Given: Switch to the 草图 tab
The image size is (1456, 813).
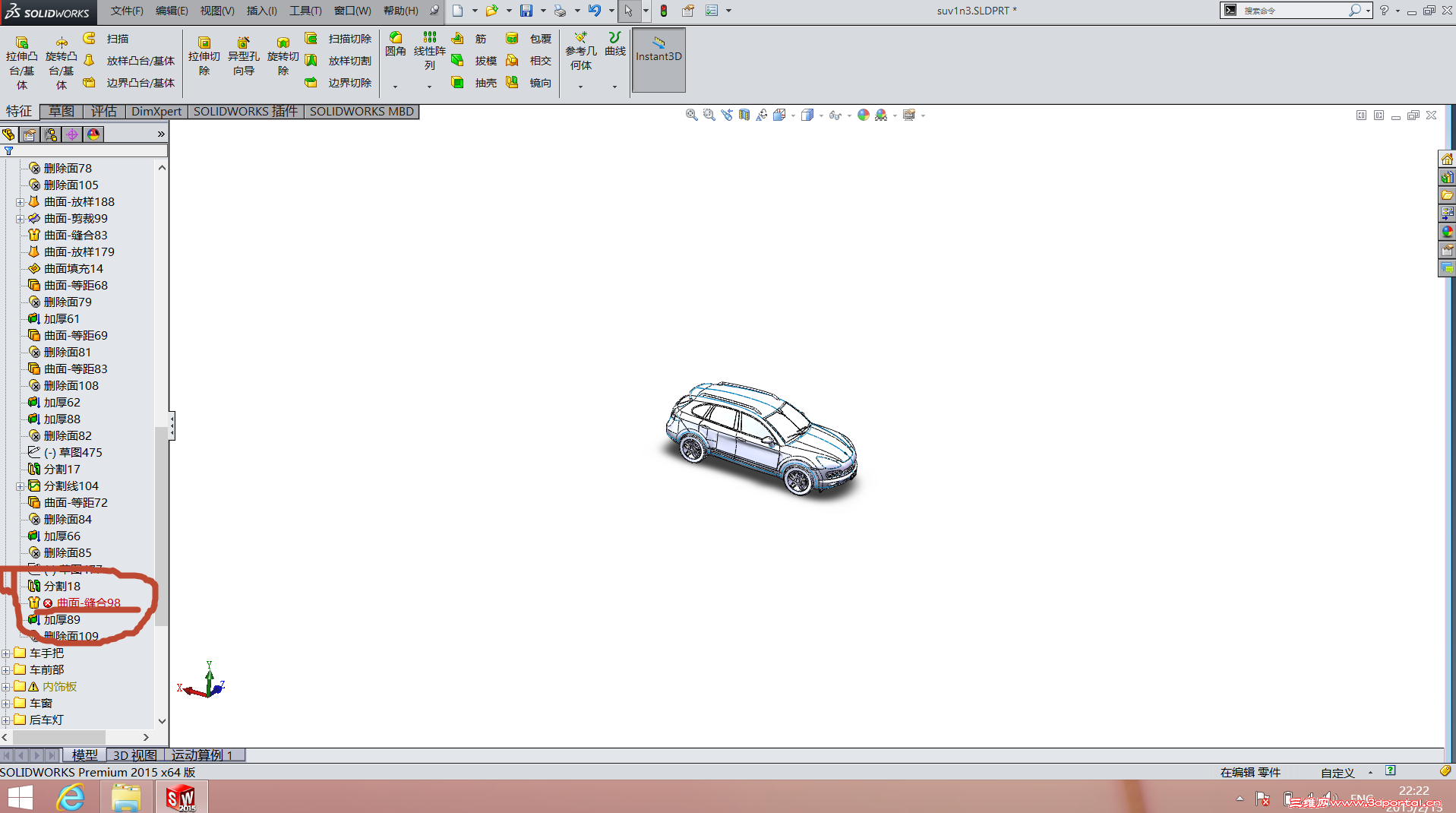Looking at the screenshot, I should pos(62,112).
